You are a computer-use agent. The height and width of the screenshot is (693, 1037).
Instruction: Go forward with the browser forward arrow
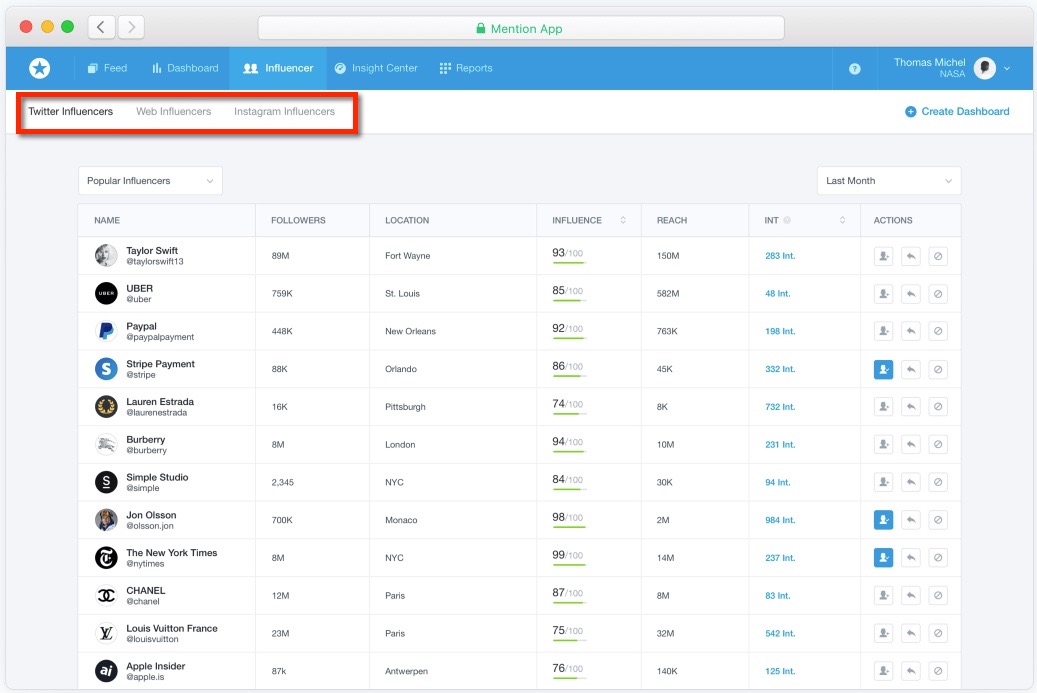tap(131, 27)
